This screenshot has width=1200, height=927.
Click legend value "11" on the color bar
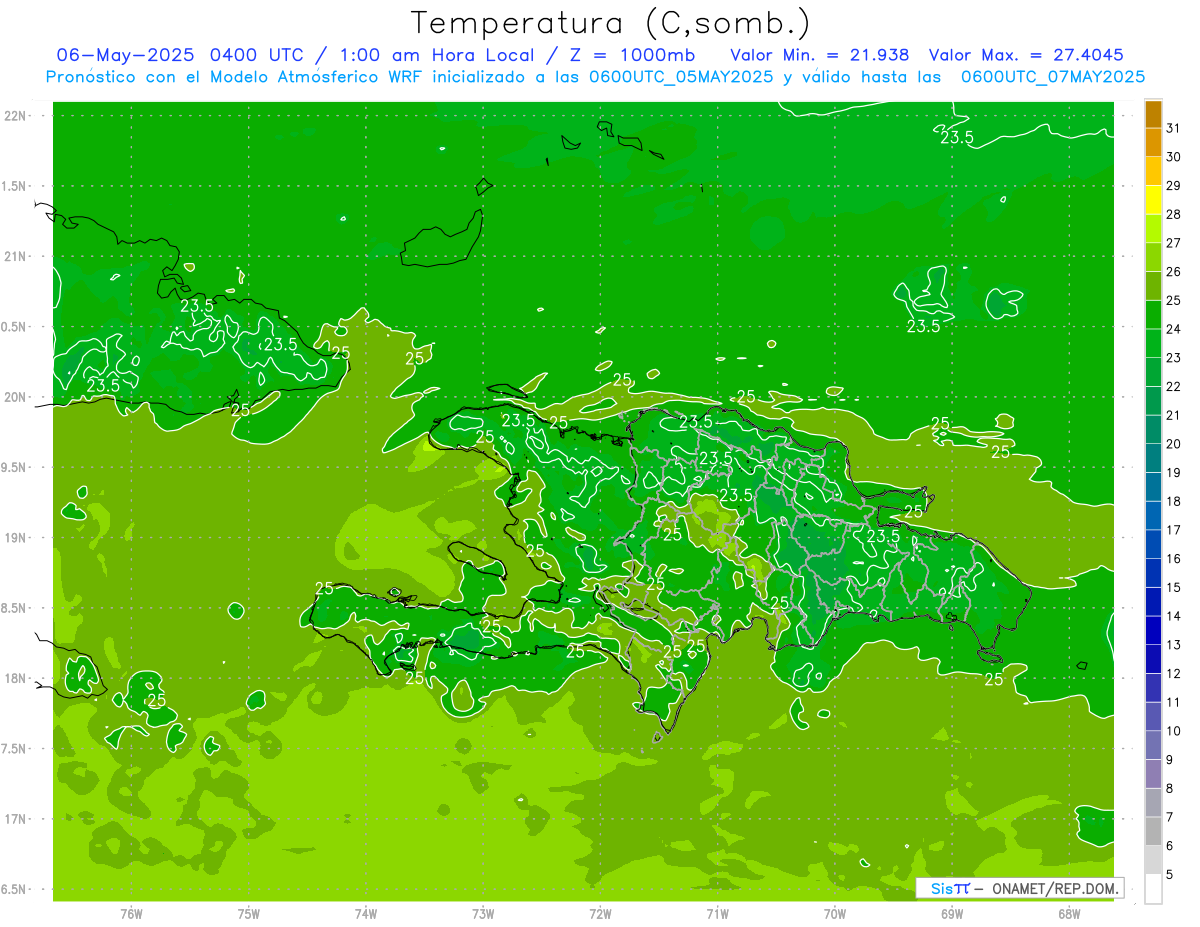1174,702
